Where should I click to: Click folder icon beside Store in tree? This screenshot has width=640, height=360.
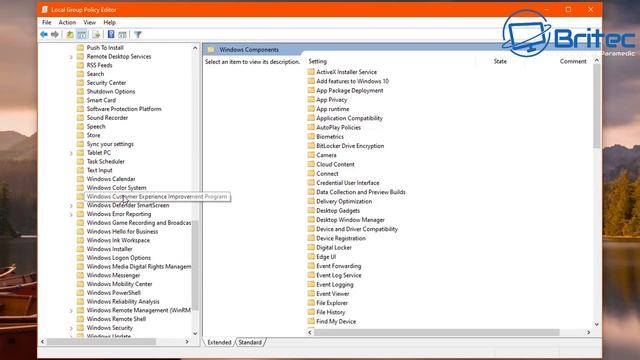pyautogui.click(x=80, y=135)
